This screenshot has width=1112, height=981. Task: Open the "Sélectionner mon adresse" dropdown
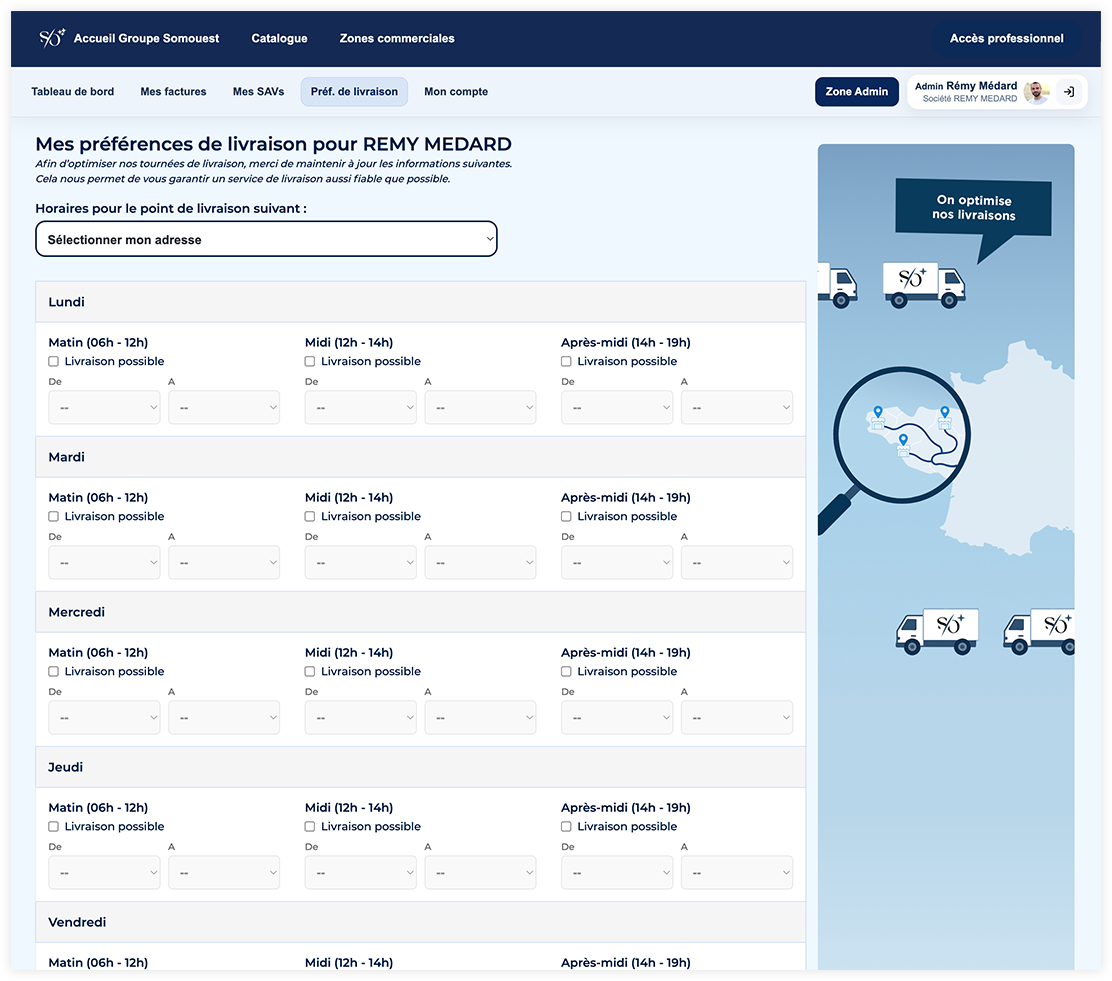tap(266, 240)
